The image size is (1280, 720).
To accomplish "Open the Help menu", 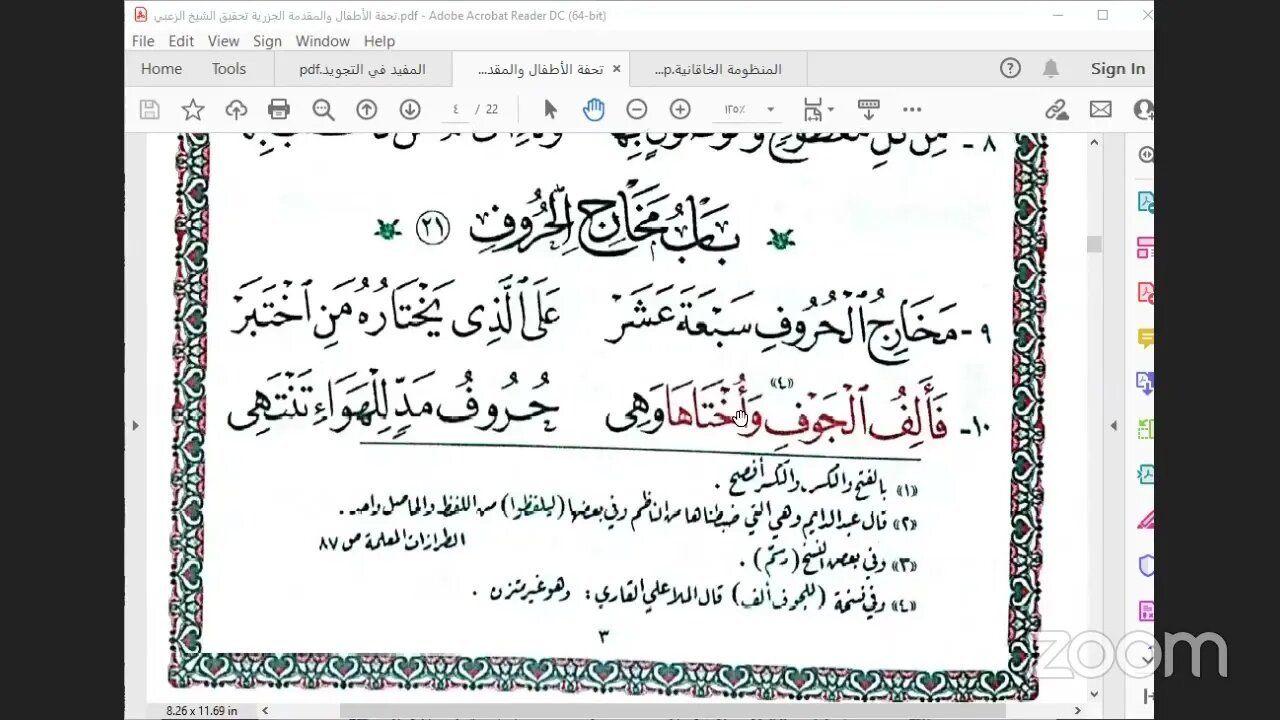I will coord(379,41).
